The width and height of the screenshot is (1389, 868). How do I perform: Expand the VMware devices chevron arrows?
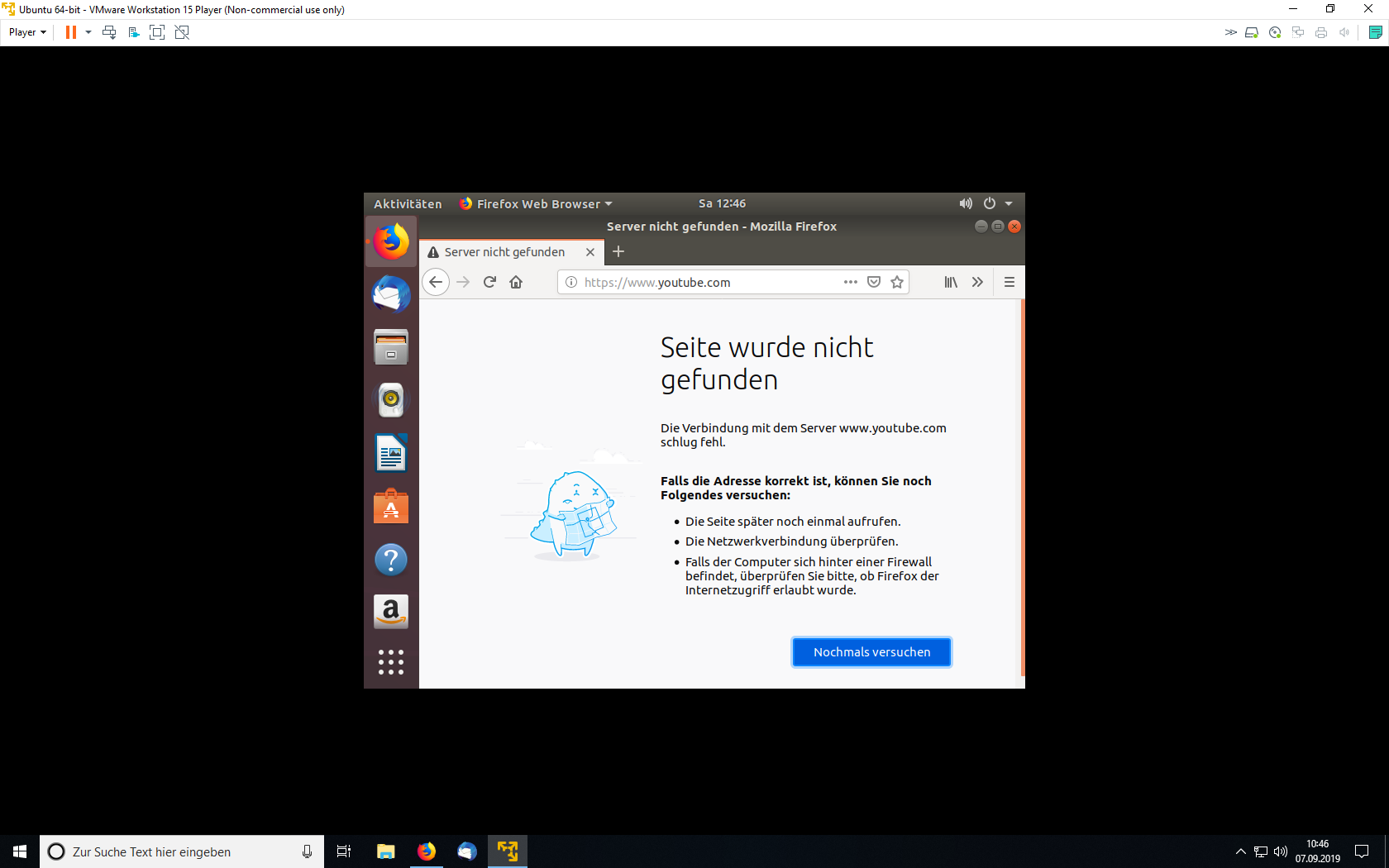(x=1231, y=32)
